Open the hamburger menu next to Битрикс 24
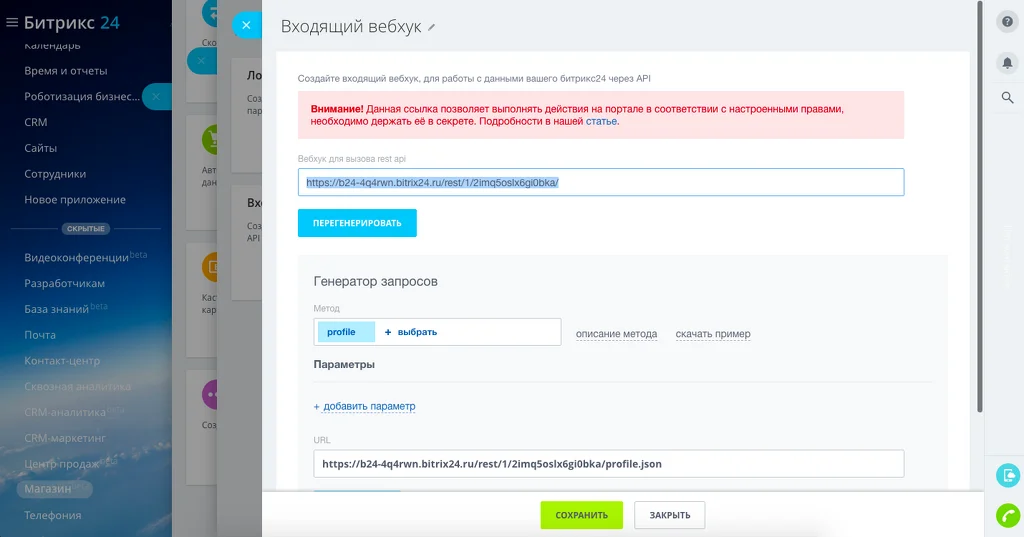 [x=12, y=23]
